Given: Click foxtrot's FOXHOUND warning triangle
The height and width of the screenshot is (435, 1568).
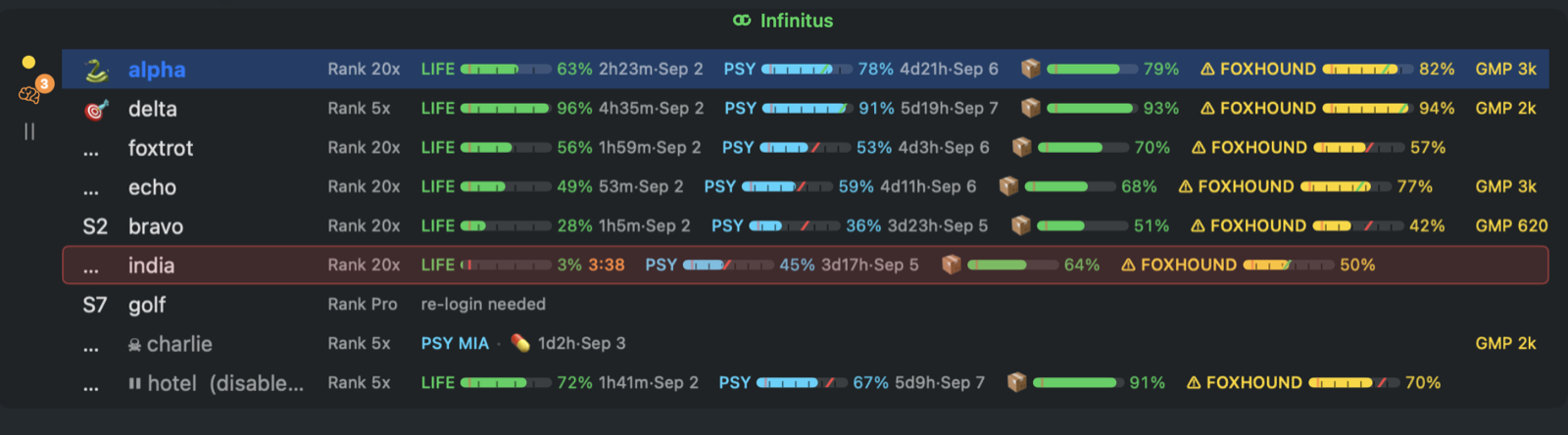Looking at the screenshot, I should click(1199, 148).
